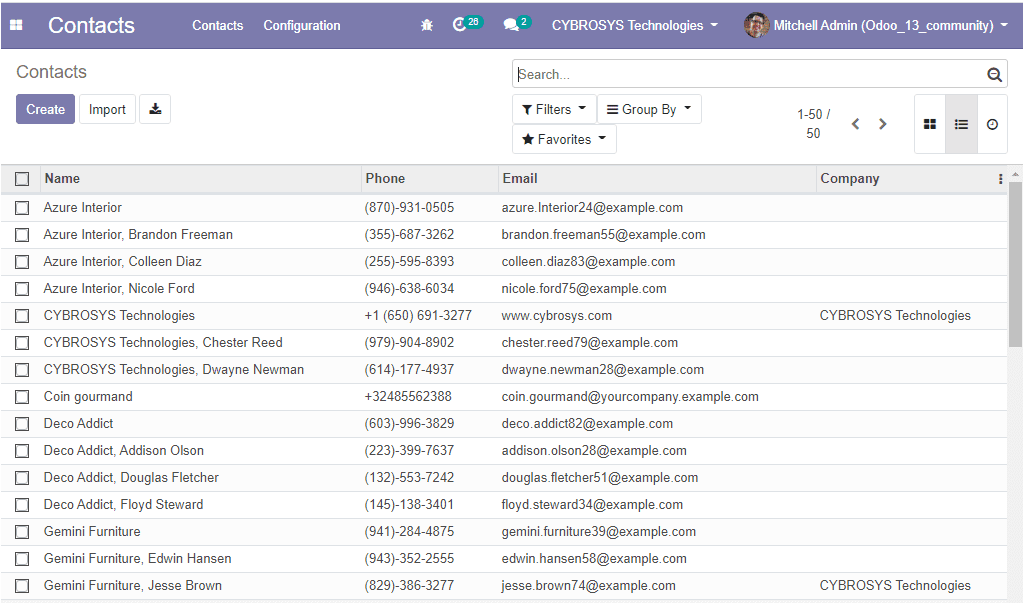Switch to Kanban view icon
Image resolution: width=1024 pixels, height=604 pixels.
pos(930,124)
